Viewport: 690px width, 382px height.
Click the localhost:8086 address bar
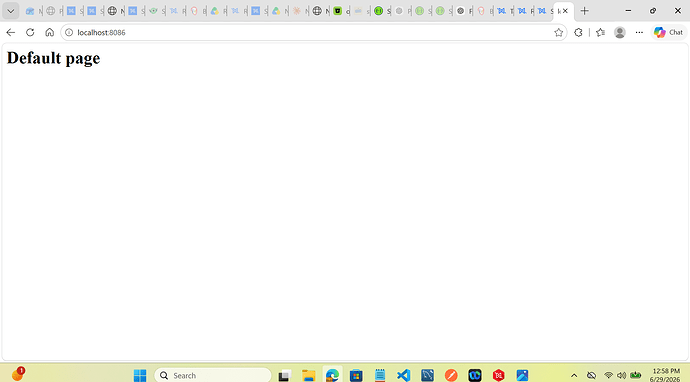[x=308, y=33]
